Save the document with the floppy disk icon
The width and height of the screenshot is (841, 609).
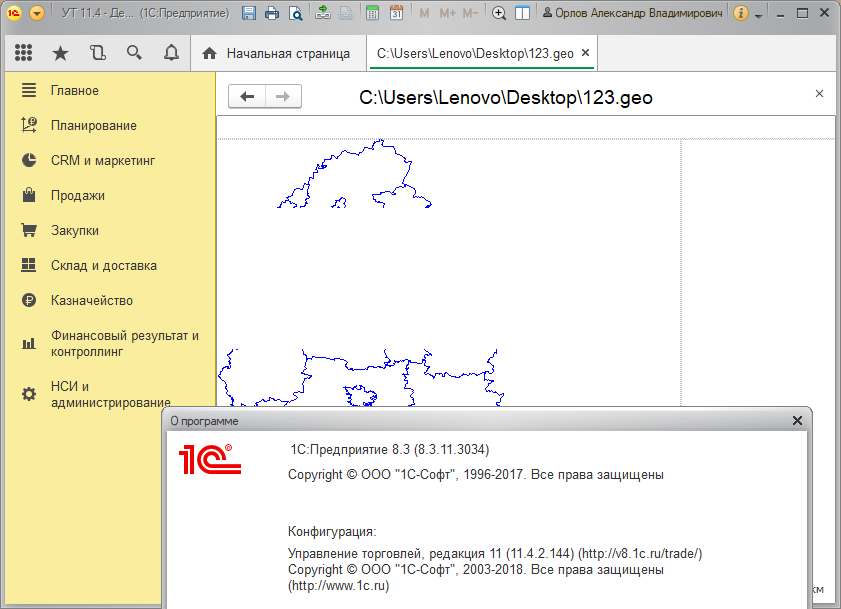tap(249, 13)
